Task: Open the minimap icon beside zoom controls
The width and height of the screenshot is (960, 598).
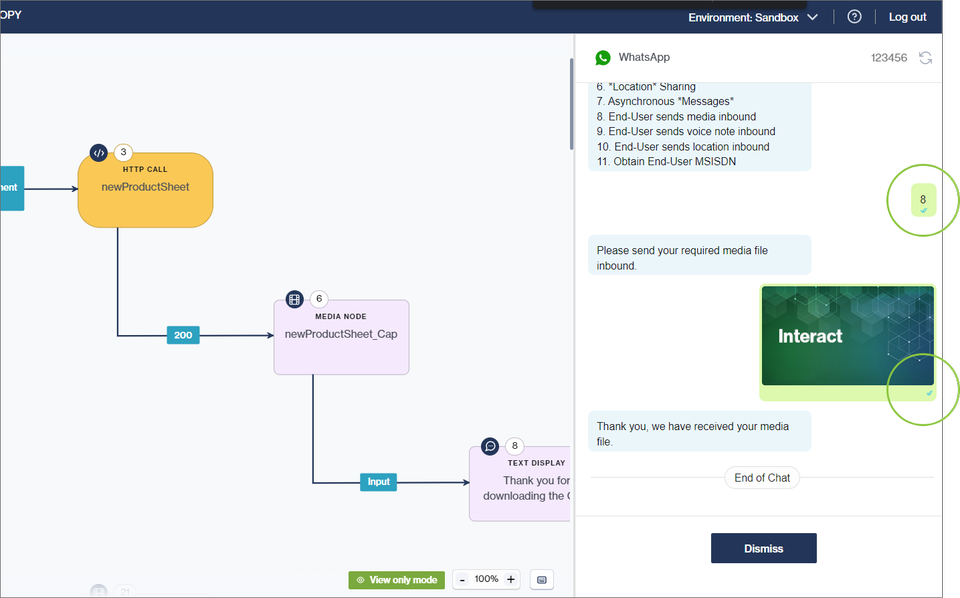Action: pyautogui.click(x=541, y=579)
